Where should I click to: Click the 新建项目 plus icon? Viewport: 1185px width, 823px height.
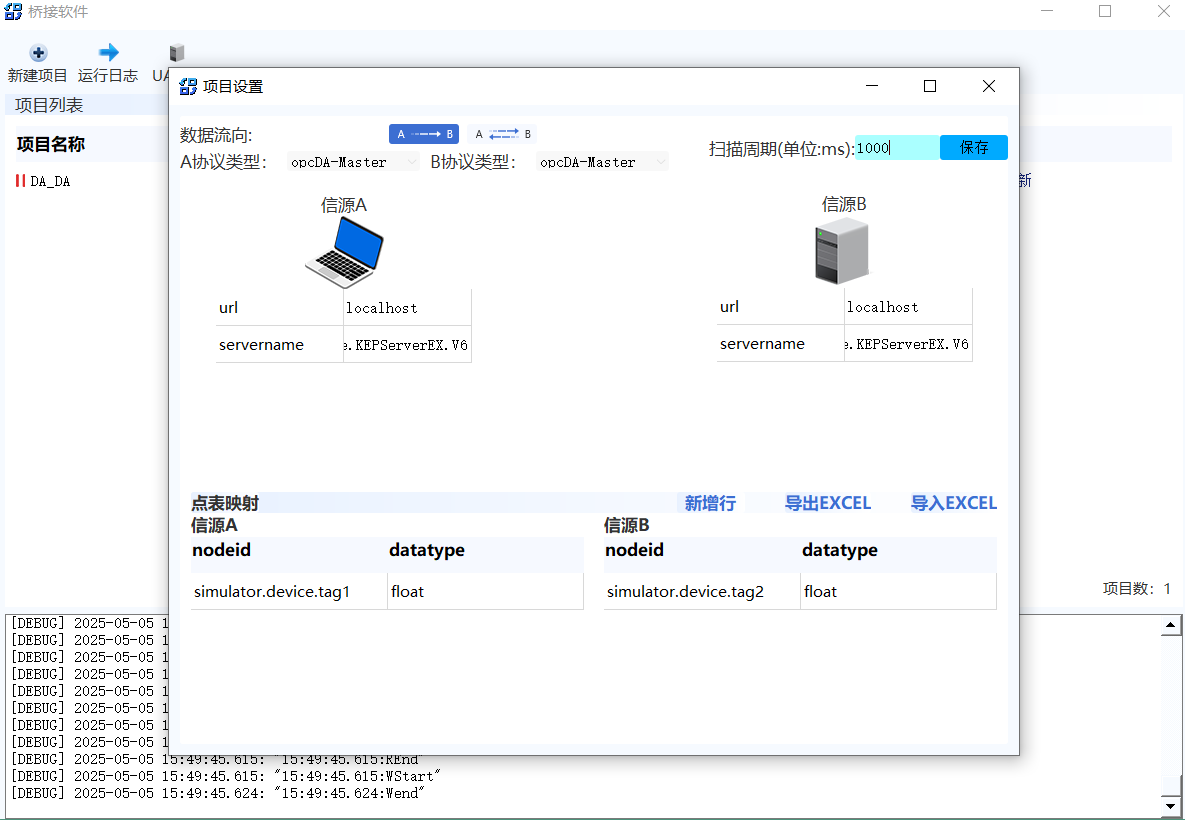[38, 53]
